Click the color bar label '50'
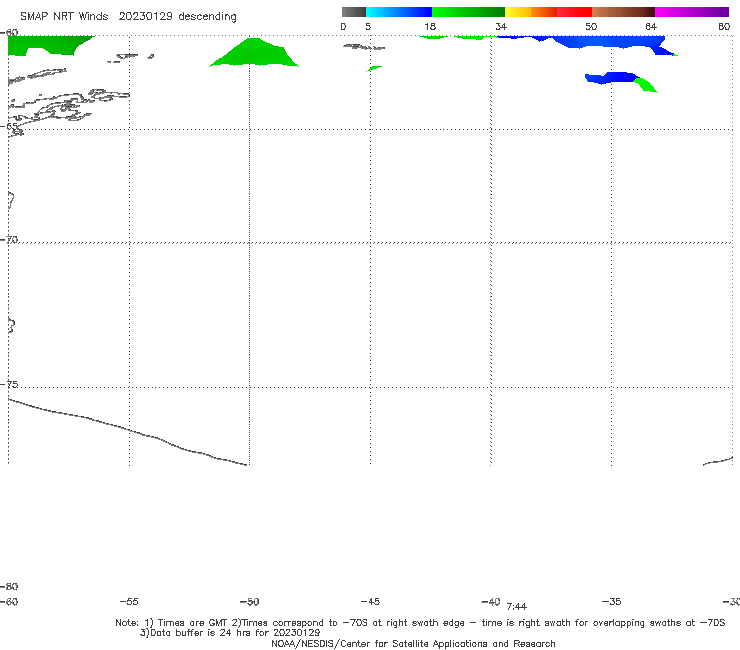Screen dimensions: 740x650 coord(591,27)
